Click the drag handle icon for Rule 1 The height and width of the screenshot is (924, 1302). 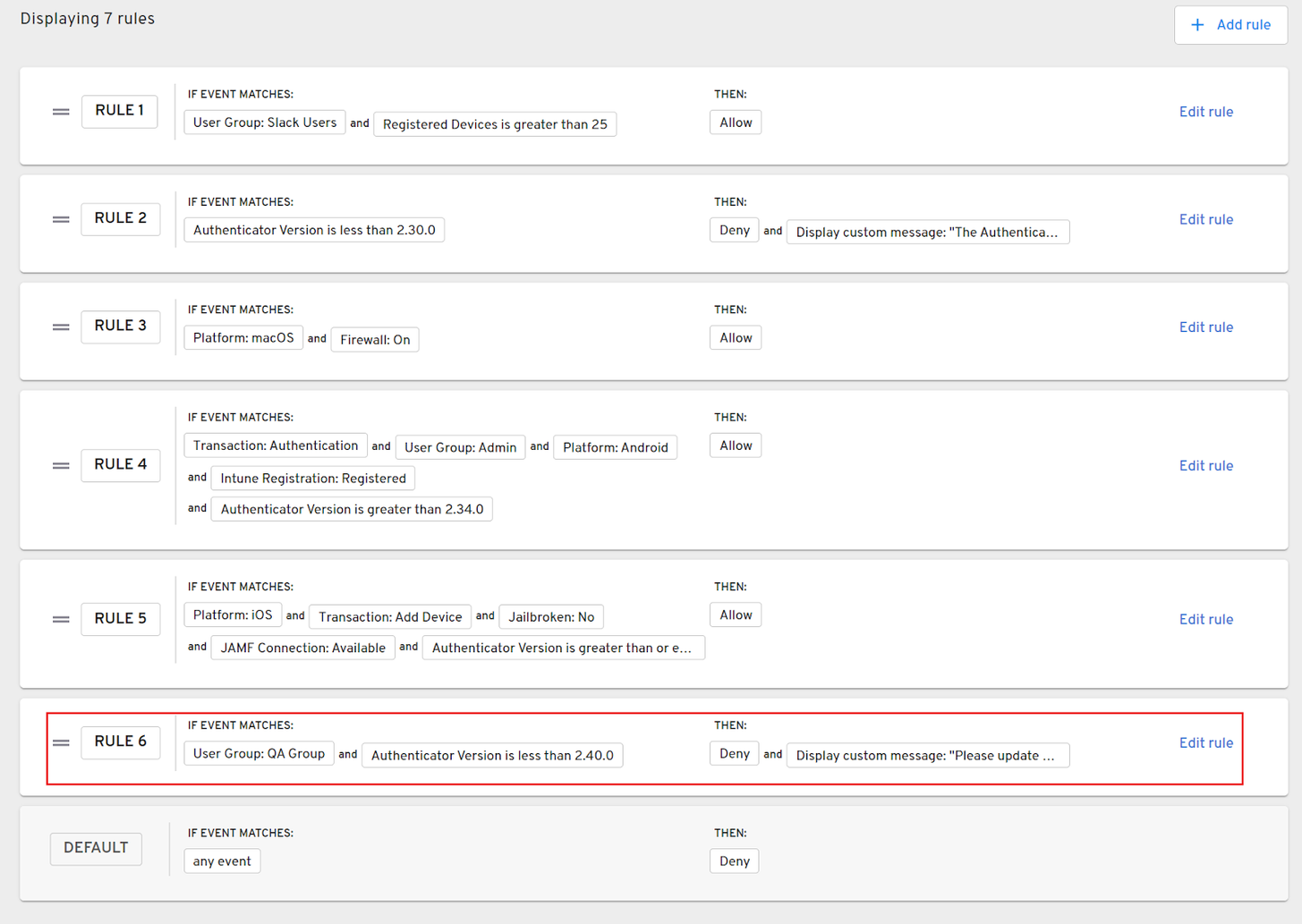61,112
